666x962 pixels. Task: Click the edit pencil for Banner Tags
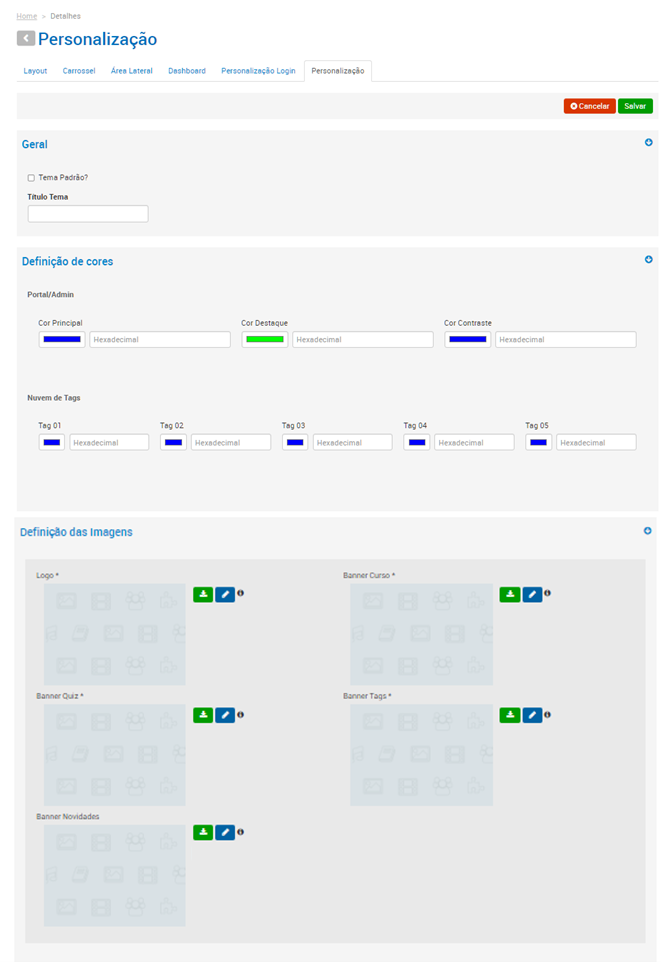pos(532,715)
